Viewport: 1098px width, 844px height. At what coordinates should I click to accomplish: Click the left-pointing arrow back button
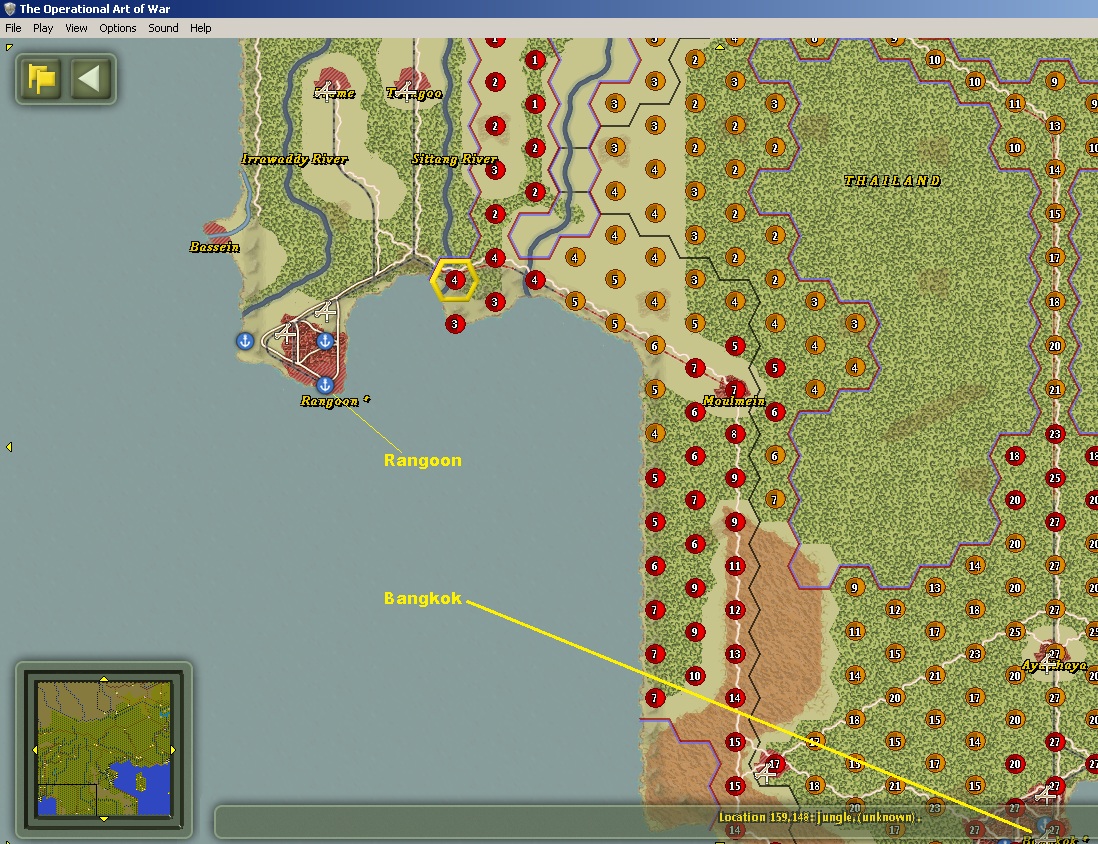[x=92, y=78]
